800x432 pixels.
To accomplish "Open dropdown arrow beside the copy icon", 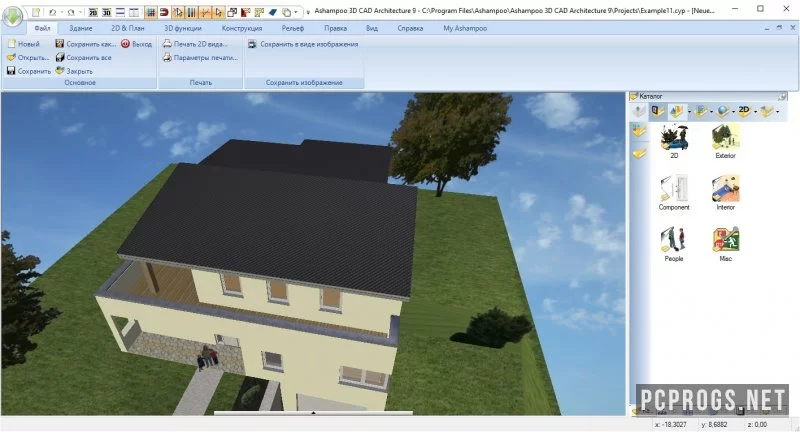I will pyautogui.click(x=295, y=12).
